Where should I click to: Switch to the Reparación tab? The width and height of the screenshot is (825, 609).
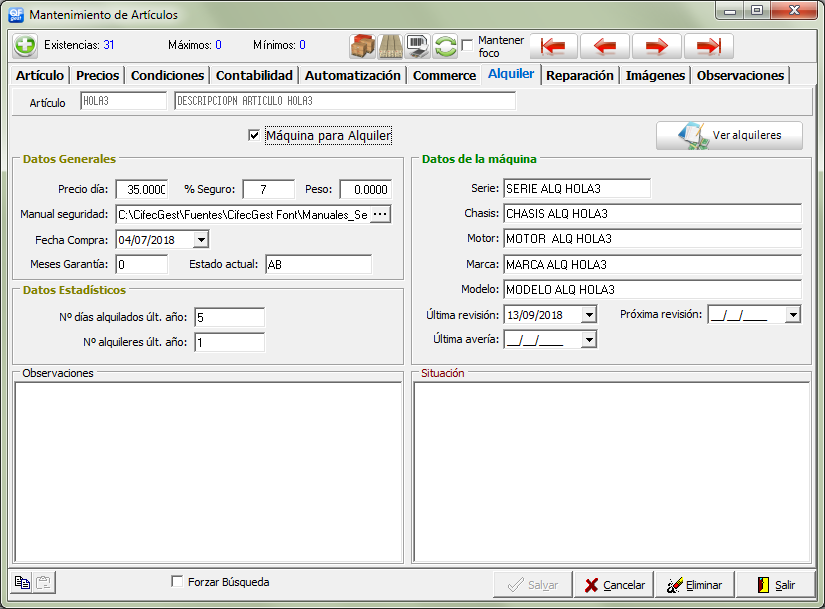580,75
